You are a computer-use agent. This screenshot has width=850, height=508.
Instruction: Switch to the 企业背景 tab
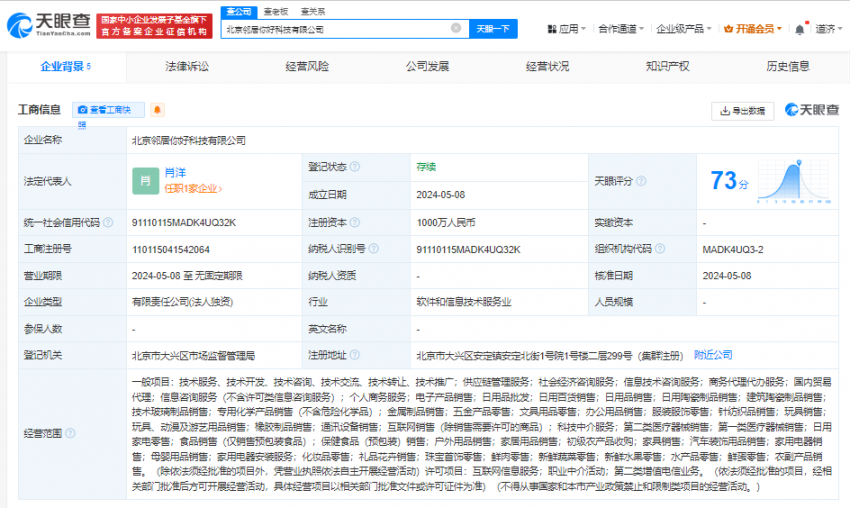pos(66,67)
